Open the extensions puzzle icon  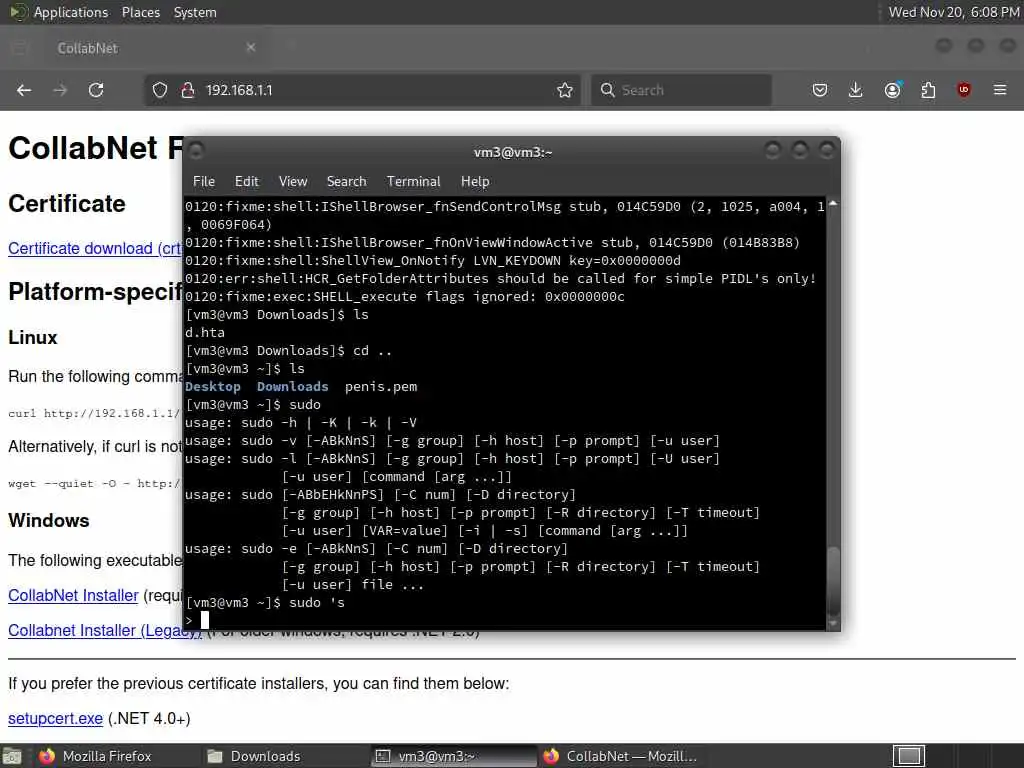(928, 90)
